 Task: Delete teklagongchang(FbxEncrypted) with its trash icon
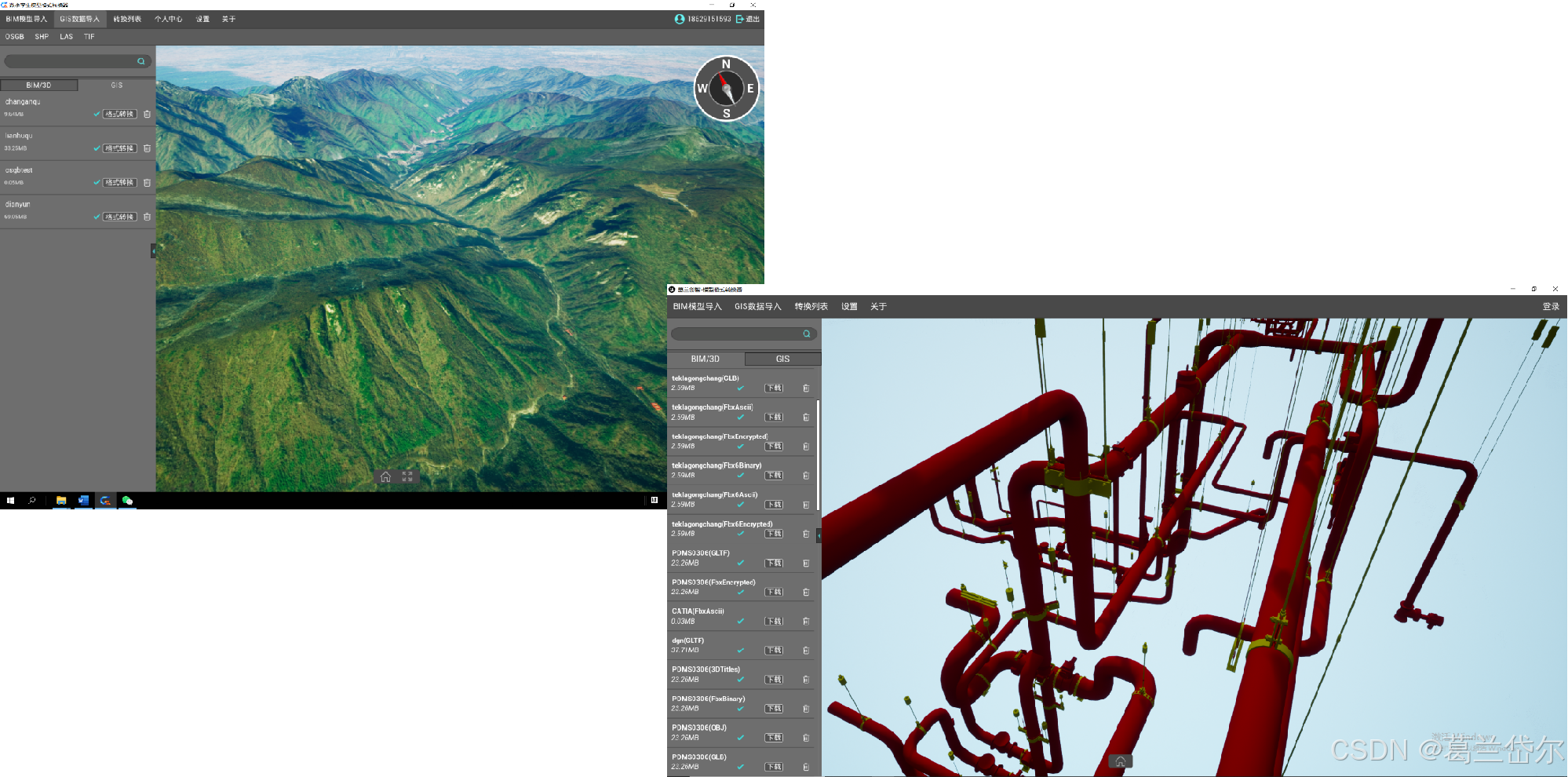pyautogui.click(x=806, y=447)
